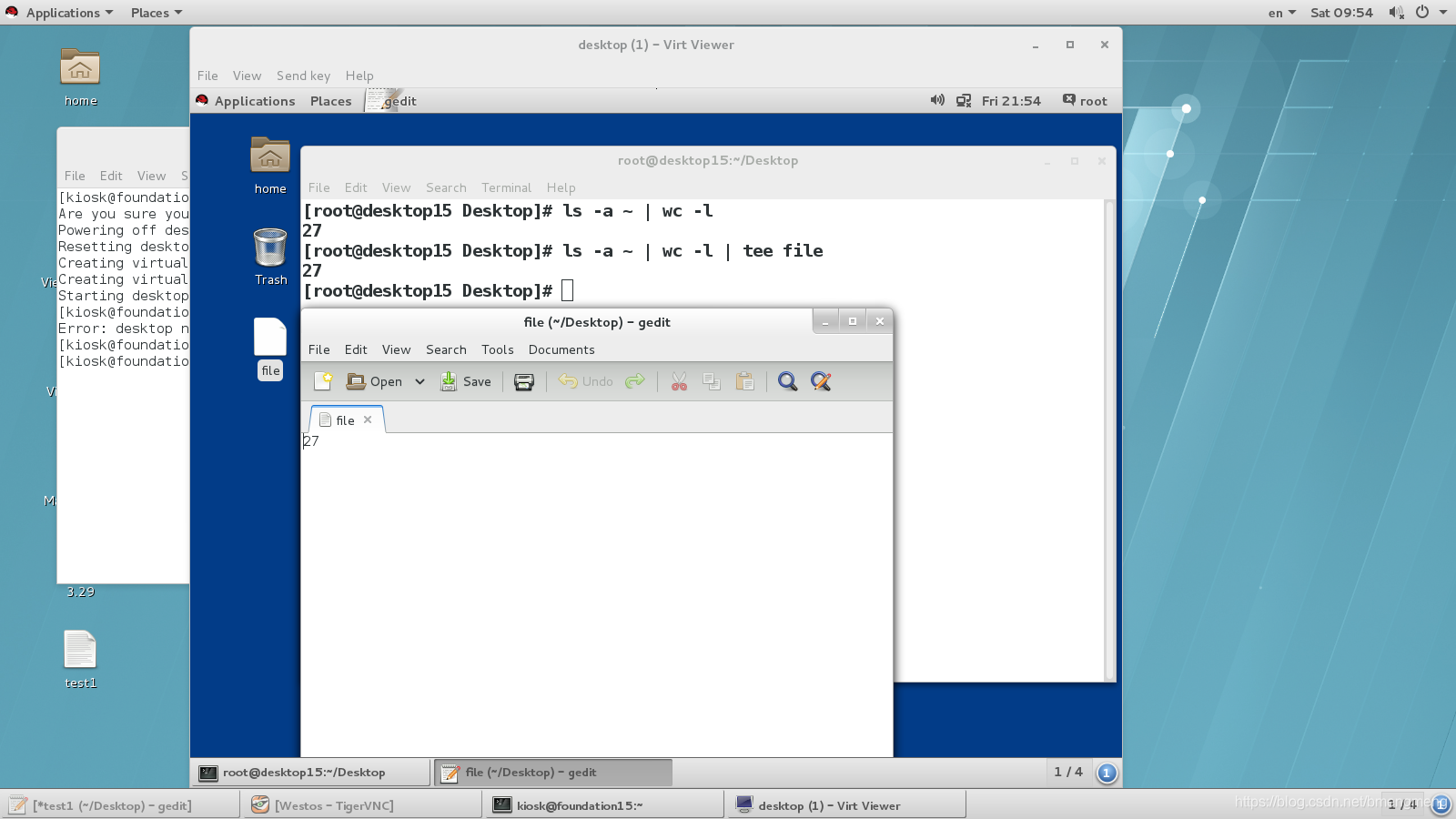Screen dimensions: 1456x819
Task: Open host Applications menu
Action: tap(60, 13)
